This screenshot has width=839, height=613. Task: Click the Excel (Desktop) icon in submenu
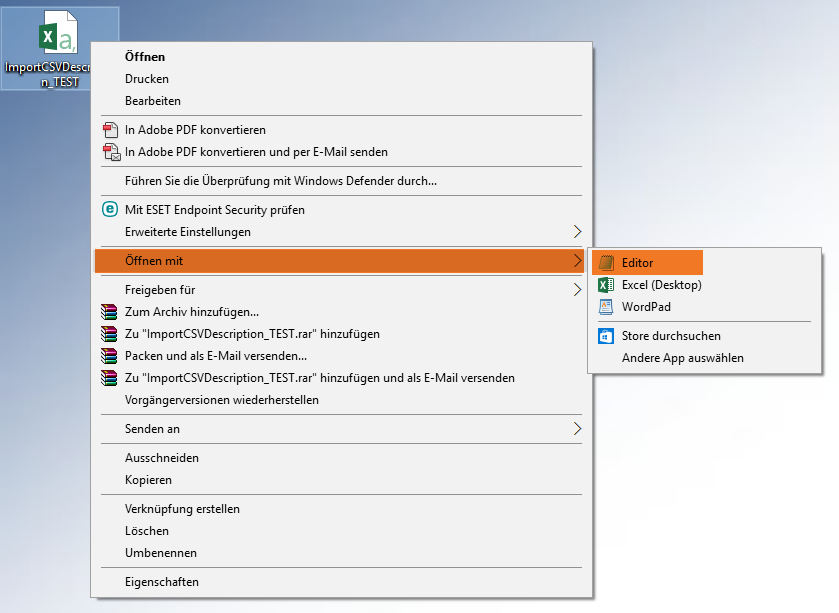[606, 285]
